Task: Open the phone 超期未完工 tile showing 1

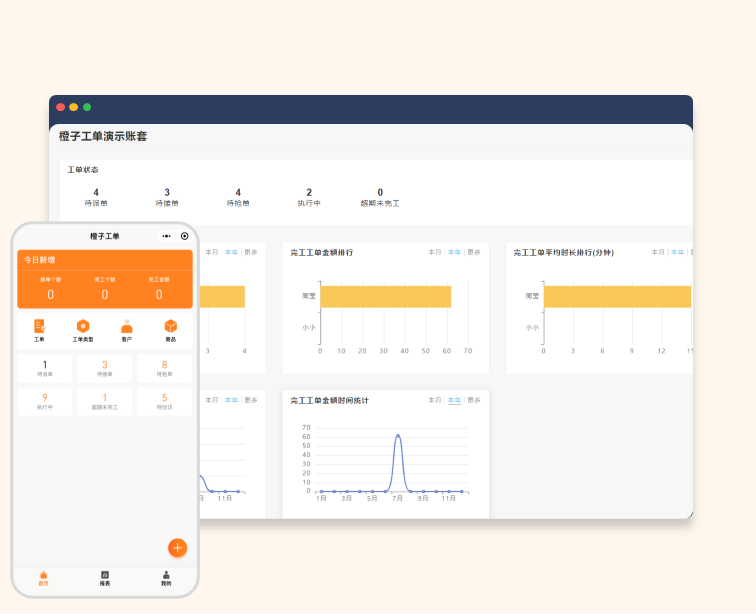Action: coord(105,401)
